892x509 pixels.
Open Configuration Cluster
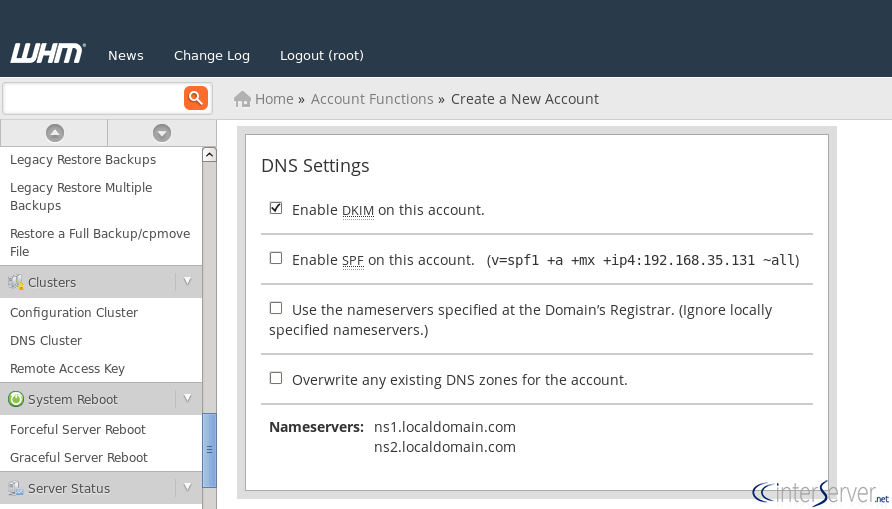pos(74,313)
